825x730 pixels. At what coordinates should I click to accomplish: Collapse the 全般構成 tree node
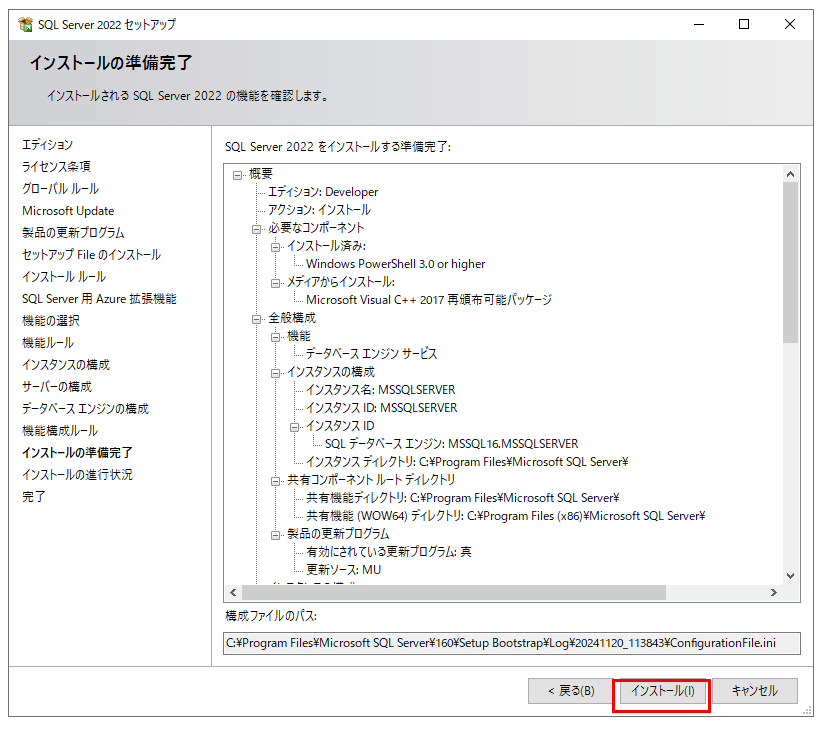tap(257, 318)
